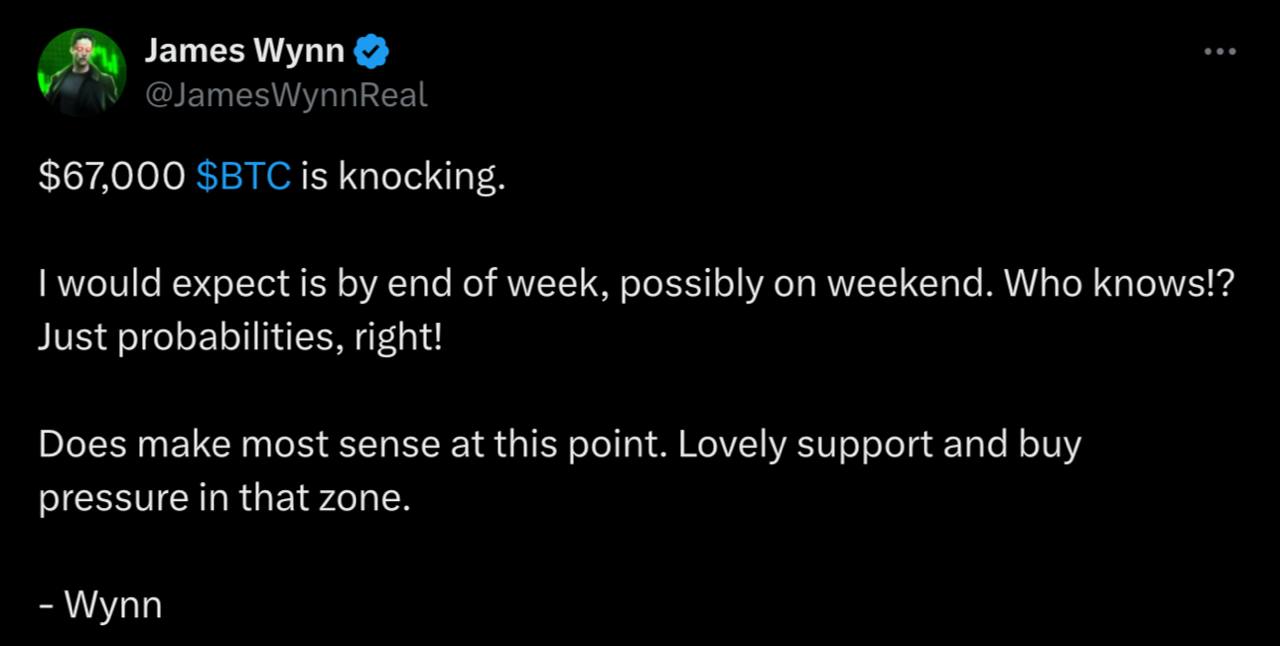Open the @JamesWynnReal handle link
The image size is (1280, 646).
[286, 95]
